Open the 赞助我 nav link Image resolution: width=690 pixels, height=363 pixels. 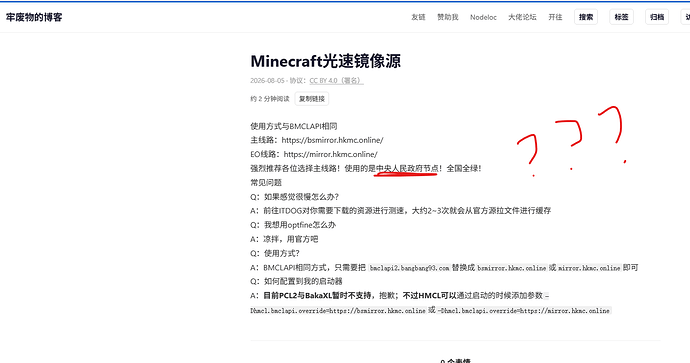pyautogui.click(x=448, y=17)
